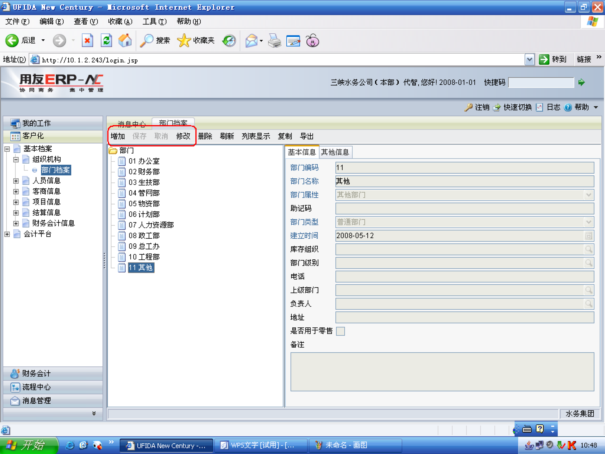The height and width of the screenshot is (454, 605).
Task: Click the IE Back arrow icon
Action: click(x=12, y=40)
